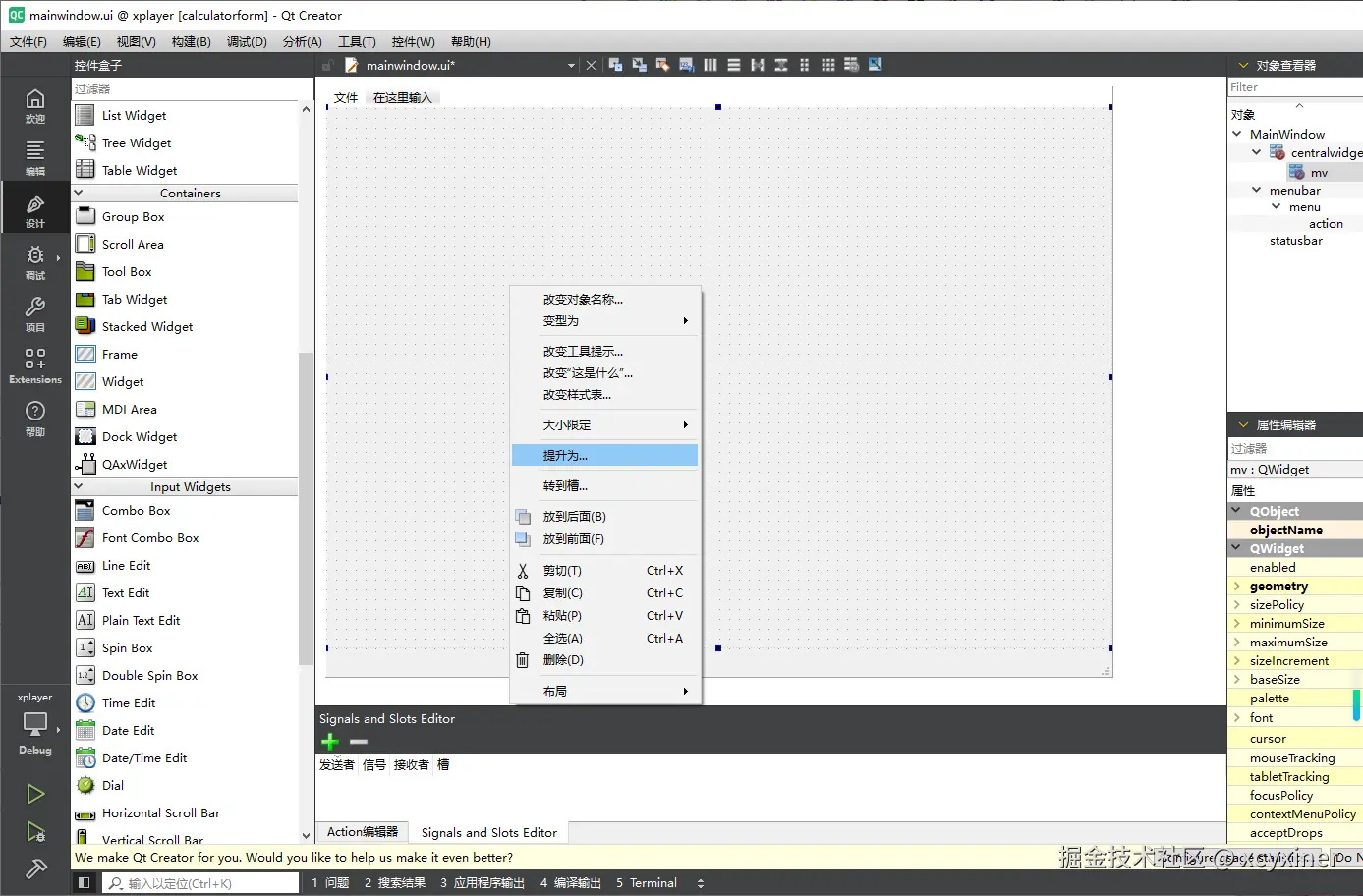This screenshot has width=1363, height=896.
Task: Open the Debug mode in sidebar
Action: click(34, 261)
